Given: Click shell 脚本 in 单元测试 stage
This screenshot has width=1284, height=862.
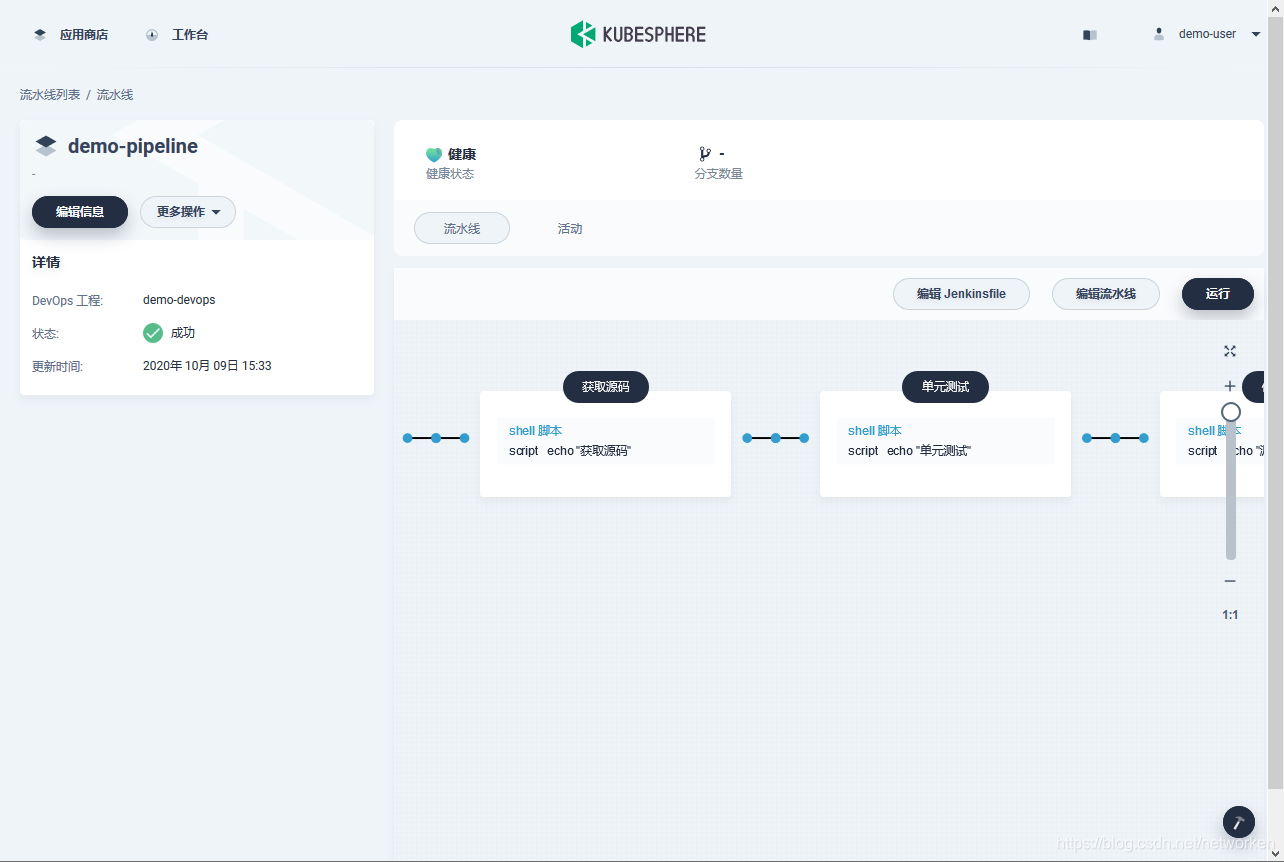Looking at the screenshot, I should (x=875, y=431).
